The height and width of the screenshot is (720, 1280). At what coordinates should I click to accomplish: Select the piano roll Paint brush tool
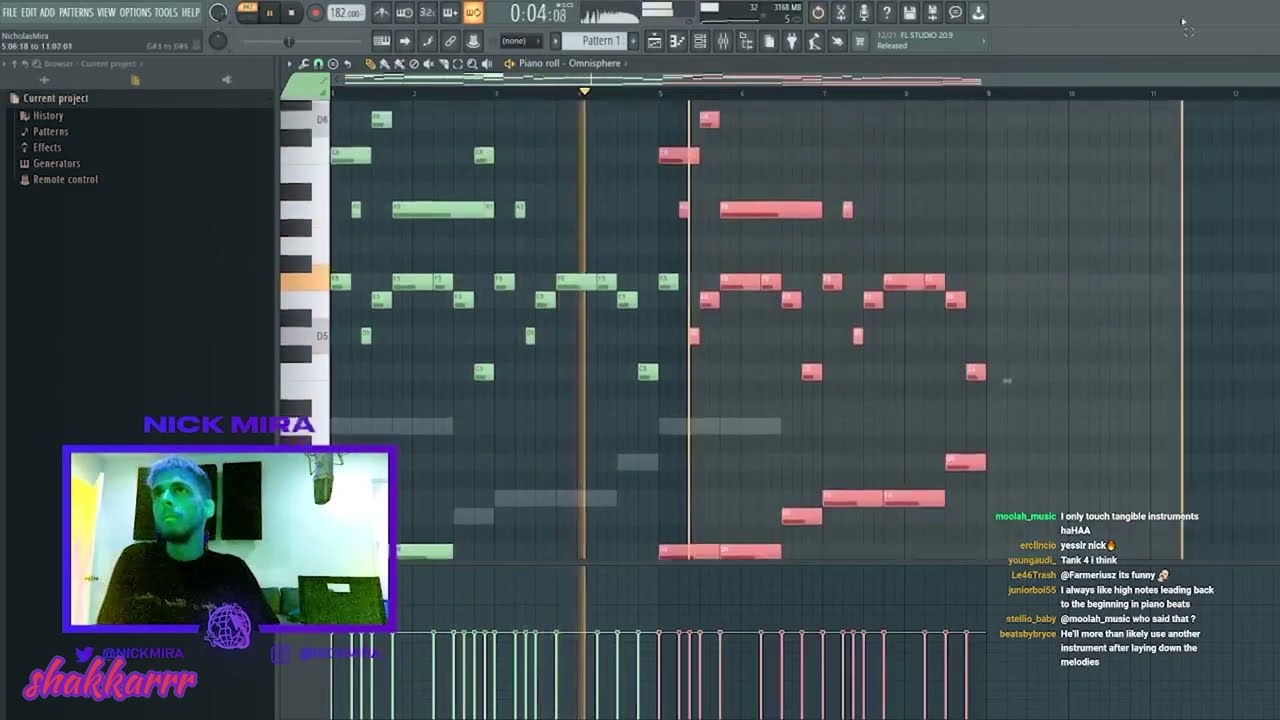point(384,63)
